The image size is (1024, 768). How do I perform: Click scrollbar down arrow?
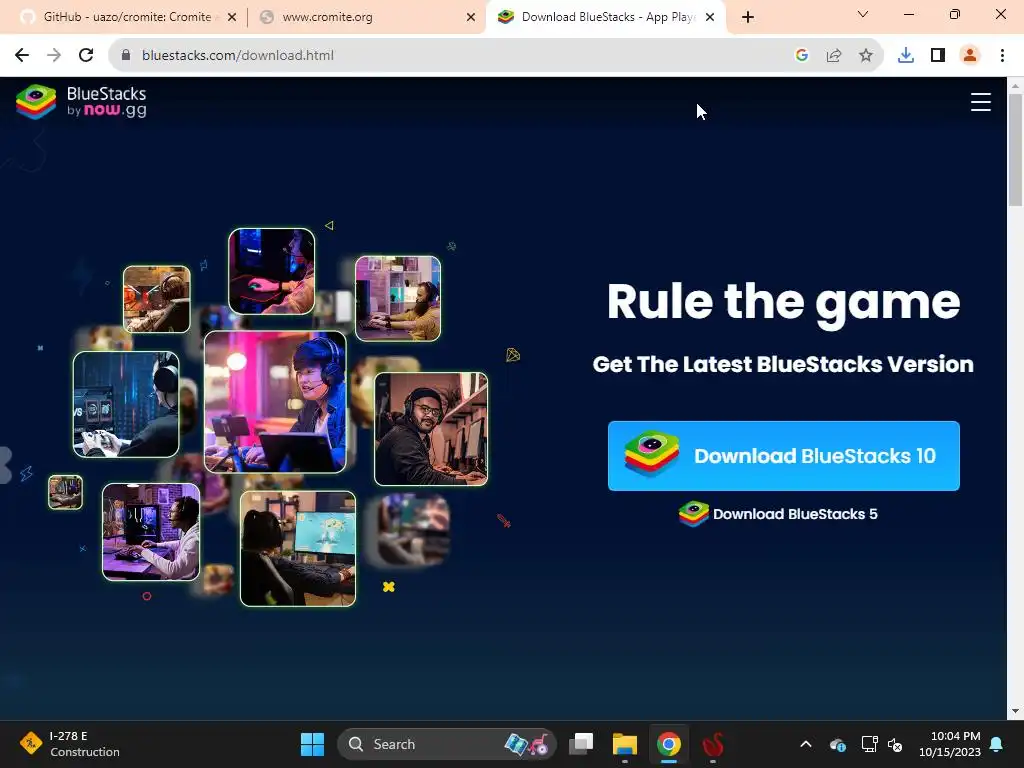pyautogui.click(x=1015, y=711)
